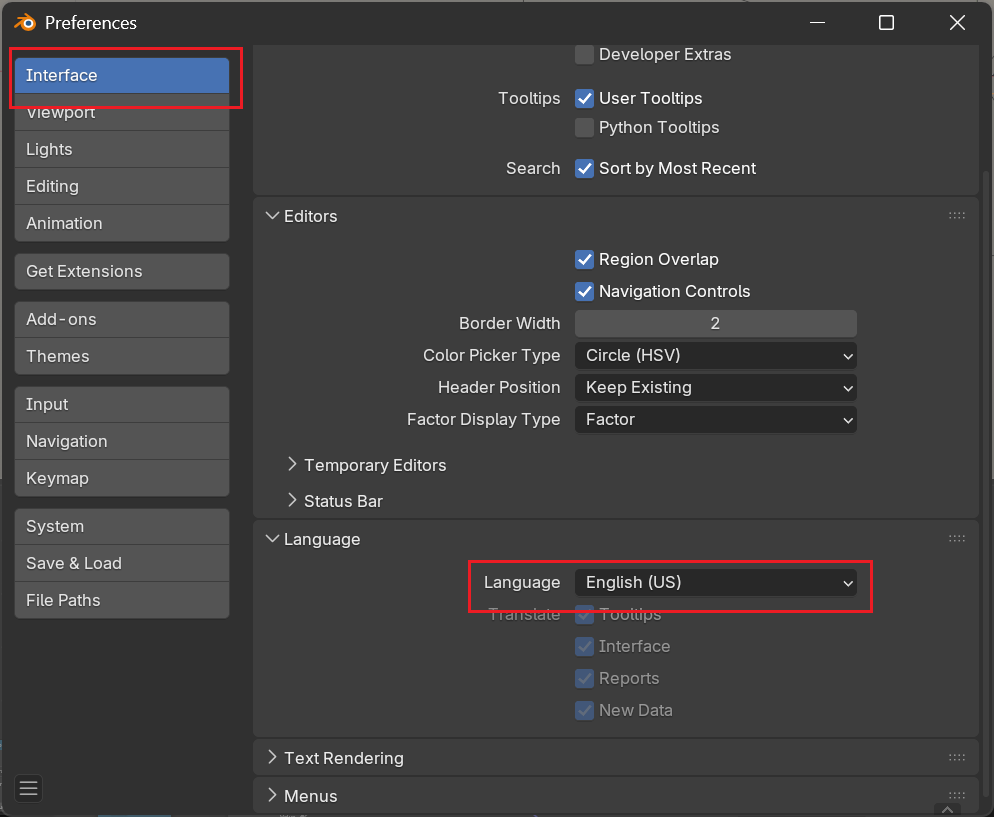Expand the Status Bar subpanel
This screenshot has height=817, width=994.
click(x=292, y=501)
